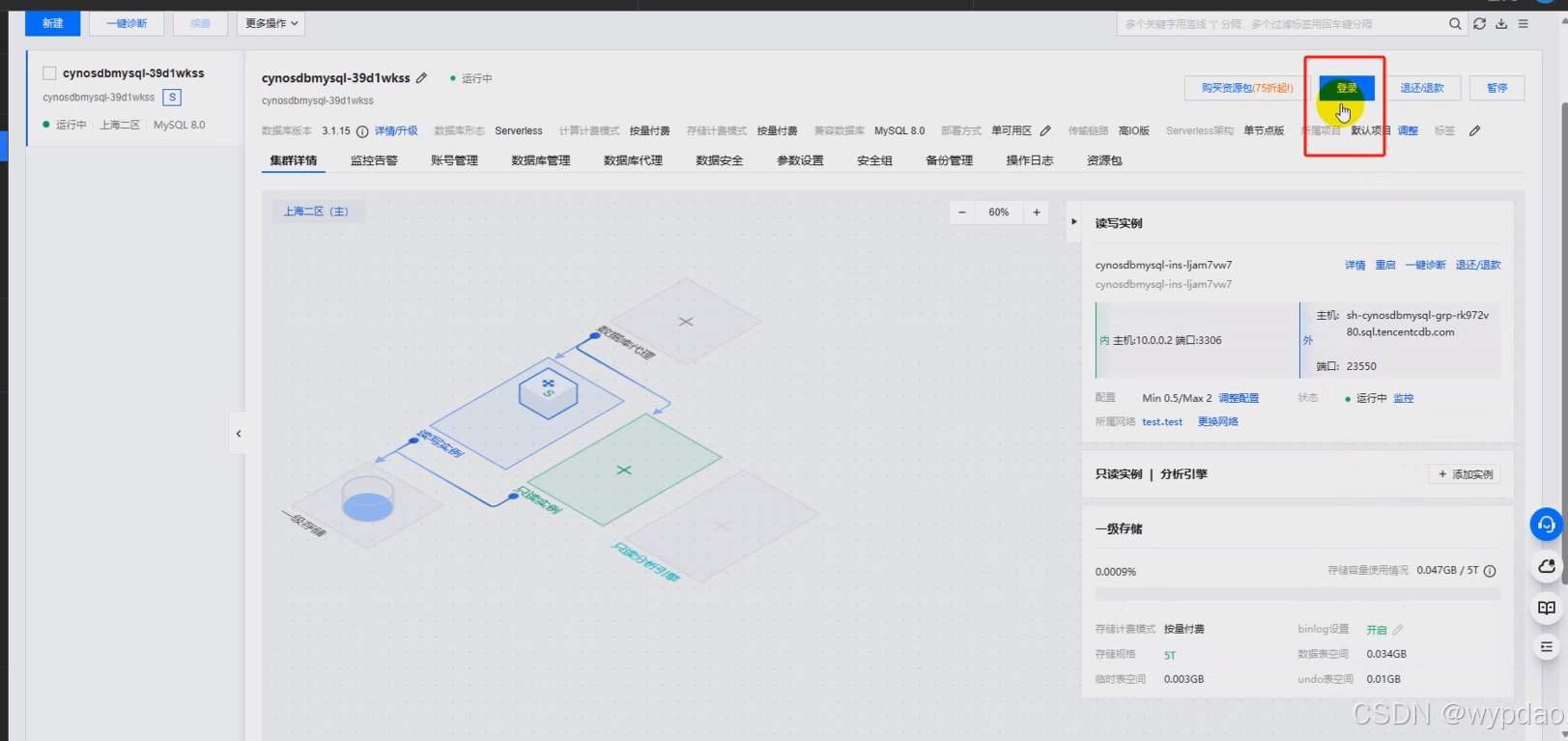The width and height of the screenshot is (1568, 741).
Task: Click the 新建 button
Action: 53,23
